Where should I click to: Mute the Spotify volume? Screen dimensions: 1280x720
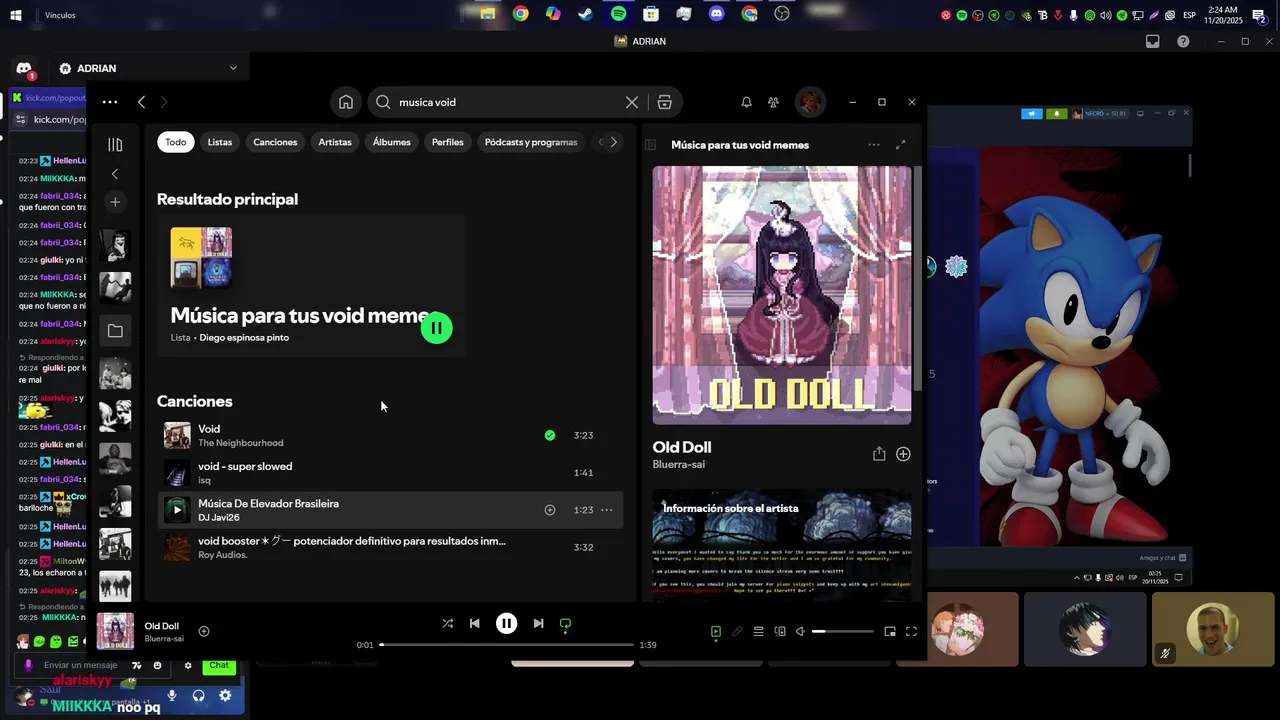(x=800, y=631)
